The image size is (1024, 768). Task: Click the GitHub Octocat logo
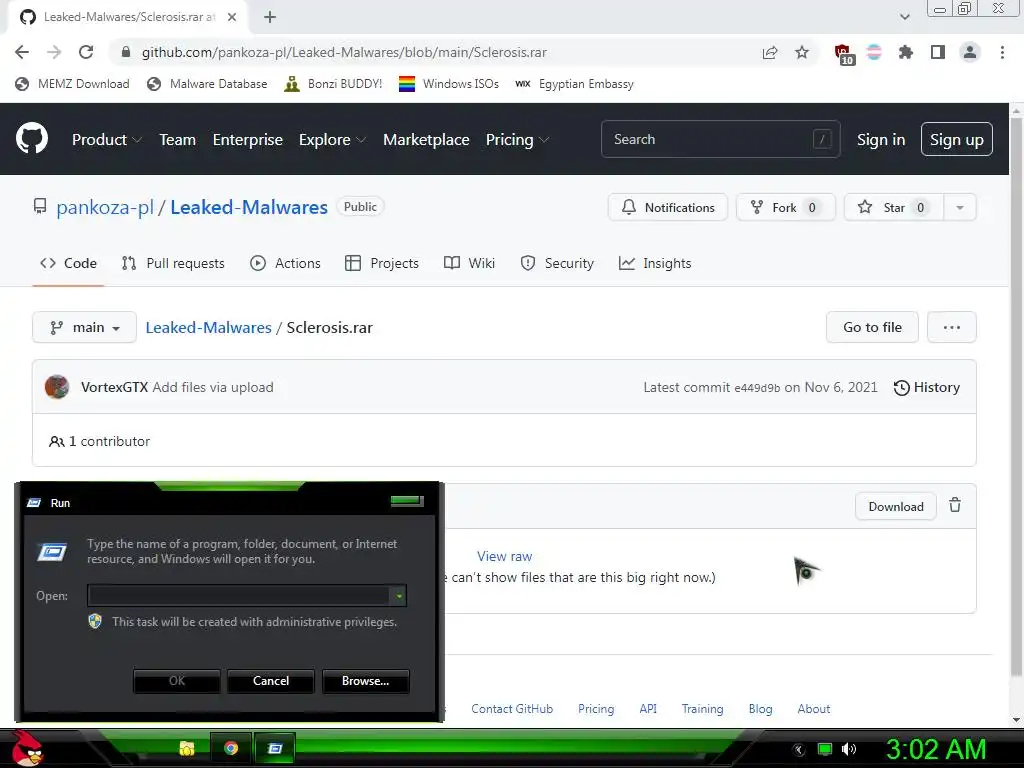[x=32, y=138]
